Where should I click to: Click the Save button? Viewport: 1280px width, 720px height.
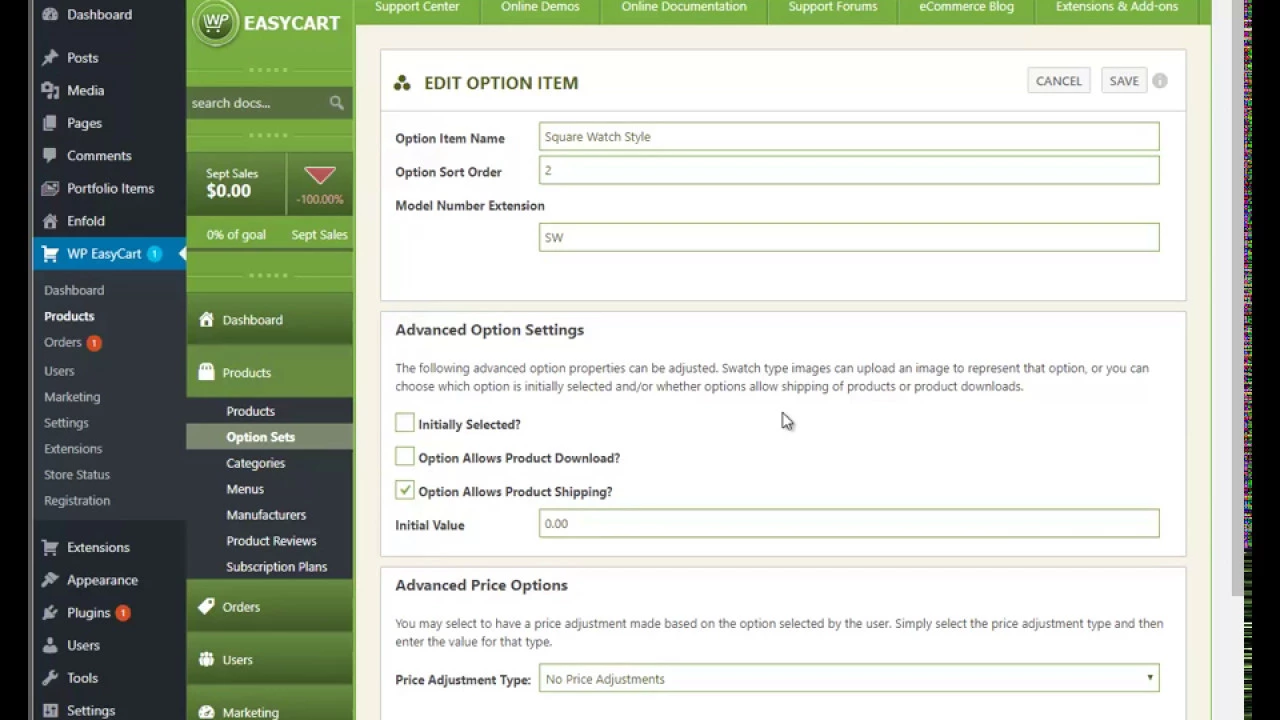(1124, 81)
